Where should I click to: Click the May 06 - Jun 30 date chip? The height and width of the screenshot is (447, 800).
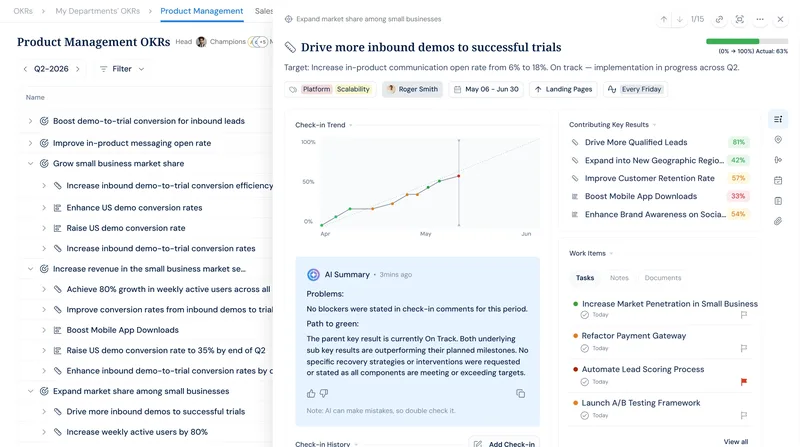click(x=486, y=89)
